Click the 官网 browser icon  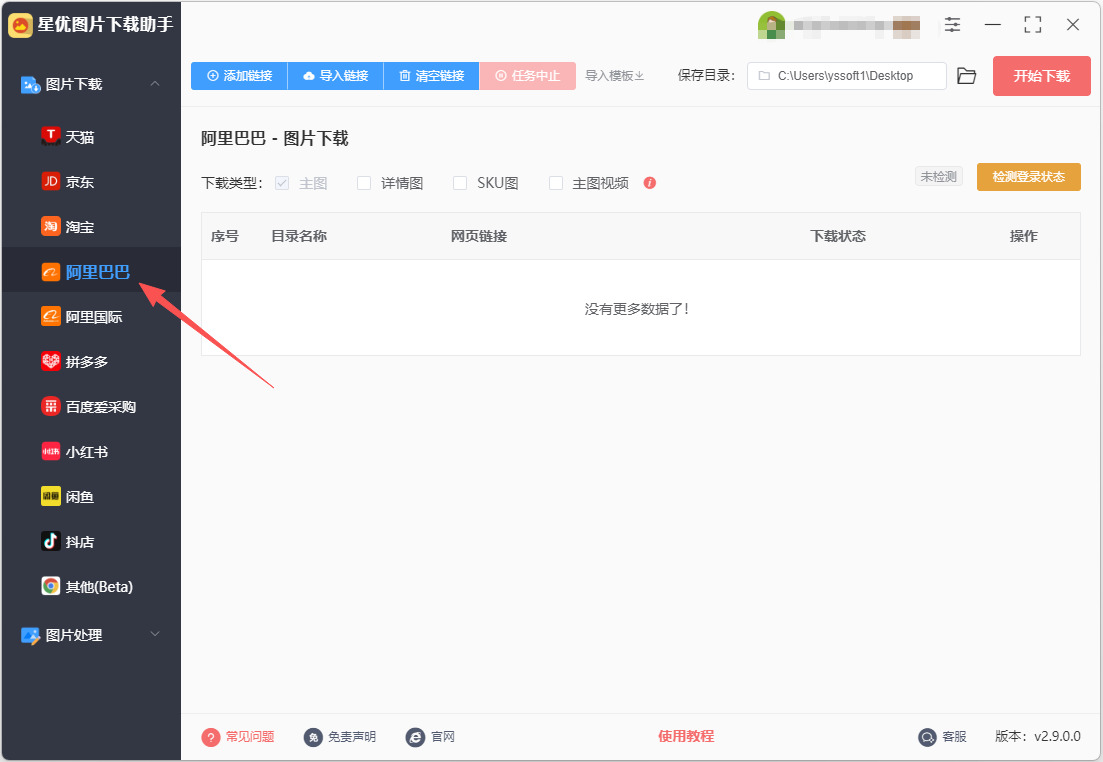(415, 737)
